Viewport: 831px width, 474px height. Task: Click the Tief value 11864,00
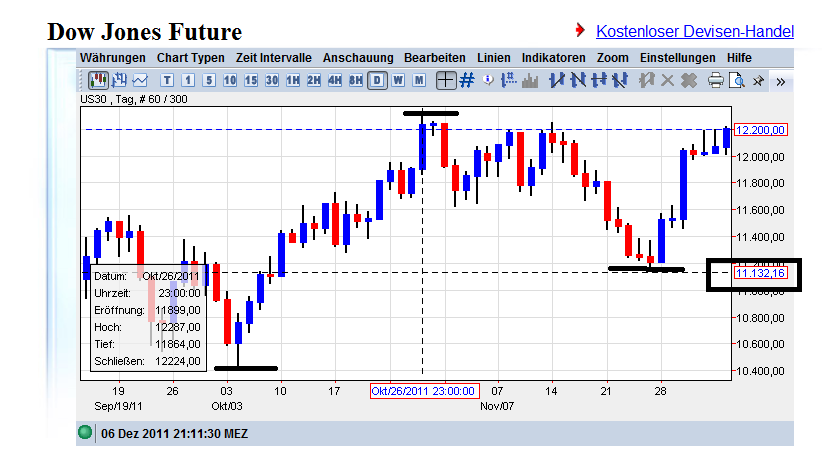click(178, 344)
